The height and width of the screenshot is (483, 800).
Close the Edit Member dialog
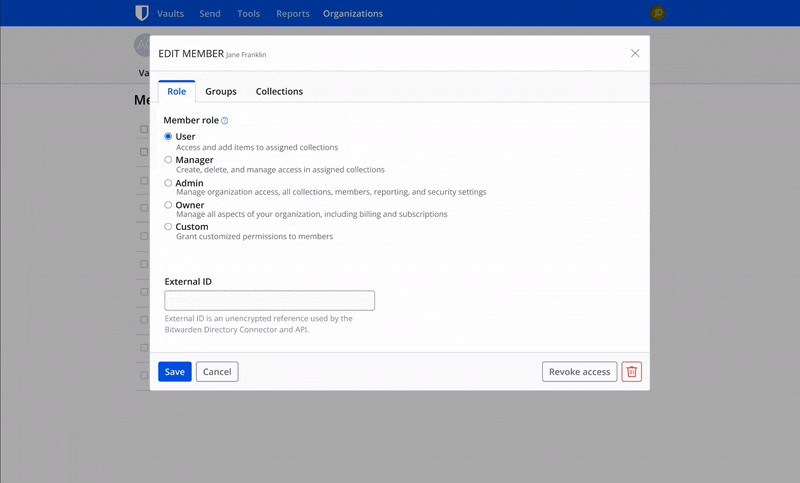[635, 53]
